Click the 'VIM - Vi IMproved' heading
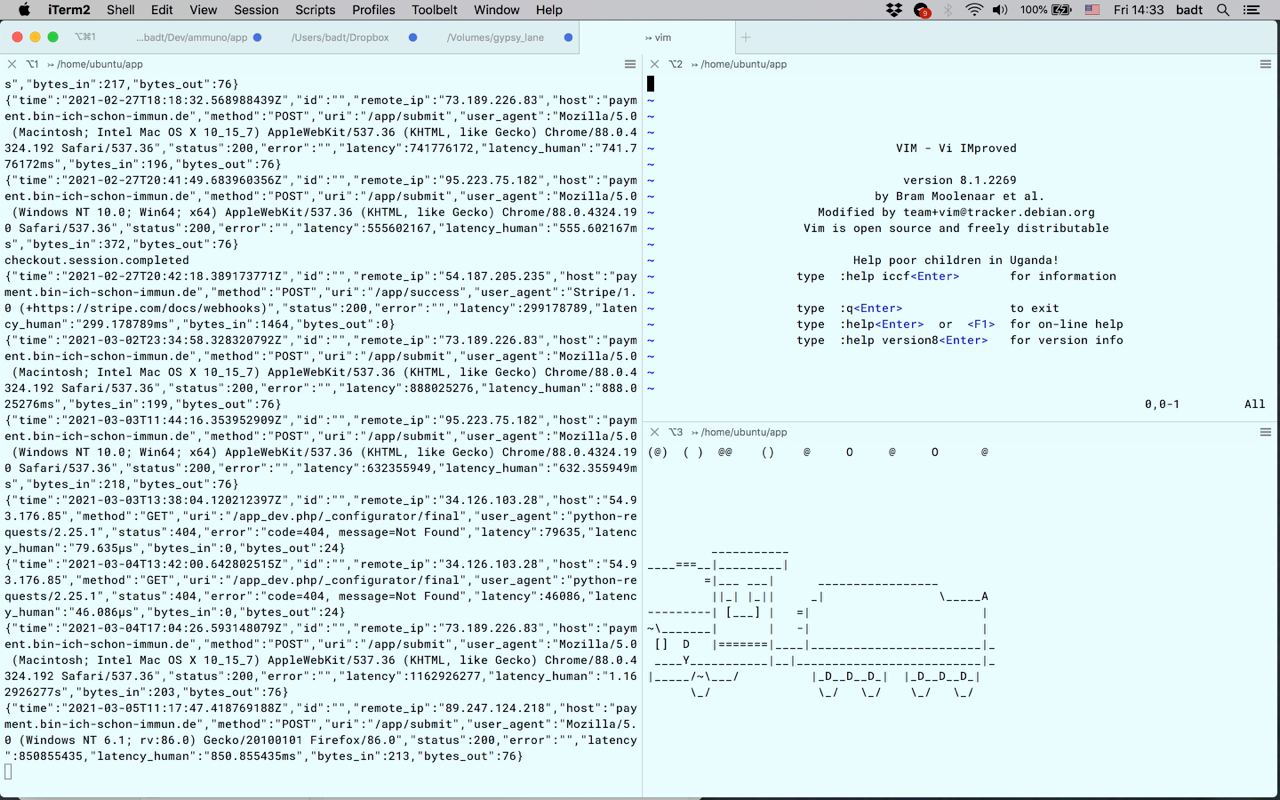 coord(956,148)
